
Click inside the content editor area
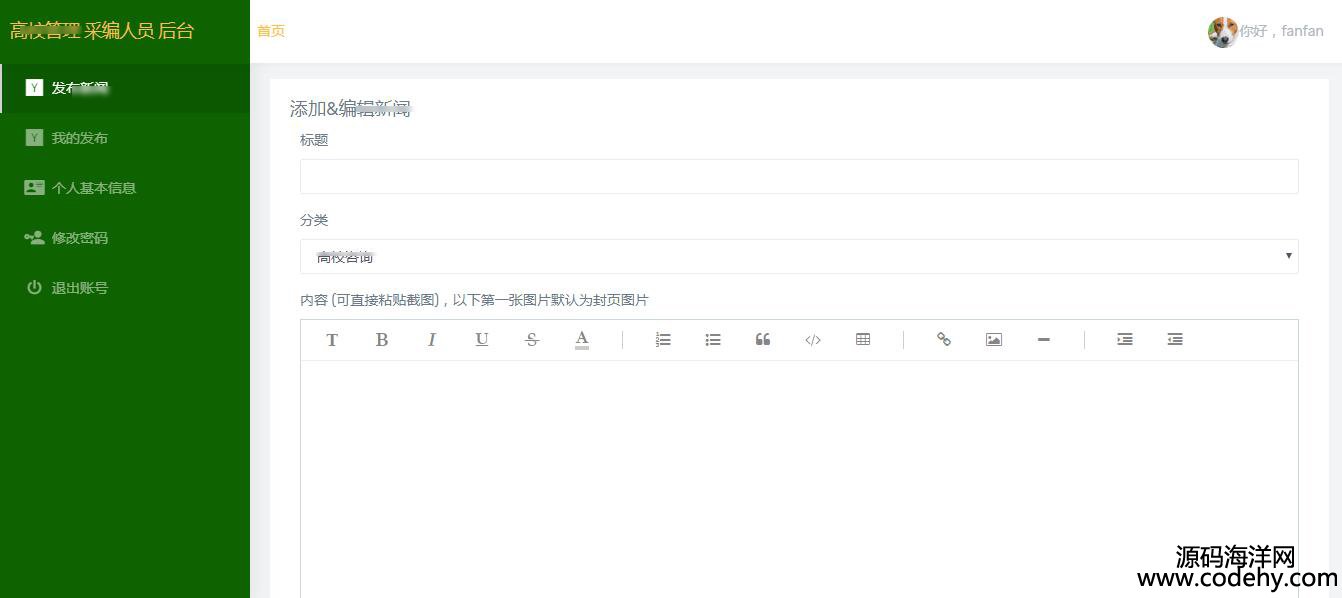click(x=799, y=479)
